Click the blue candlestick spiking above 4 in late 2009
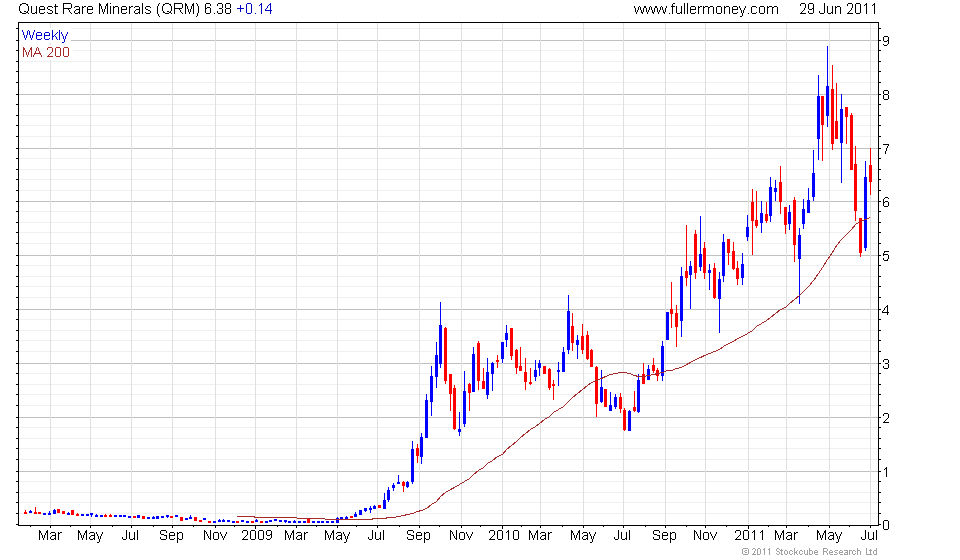This screenshot has width=960, height=560. pyautogui.click(x=440, y=334)
